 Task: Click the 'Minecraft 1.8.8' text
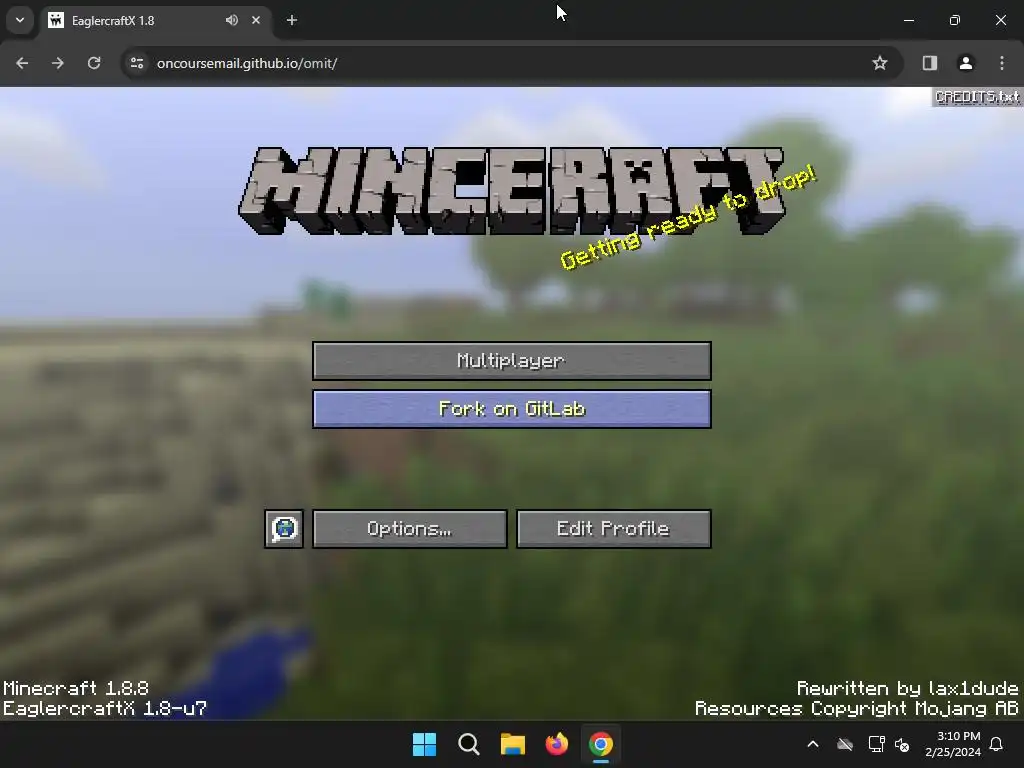pos(76,688)
